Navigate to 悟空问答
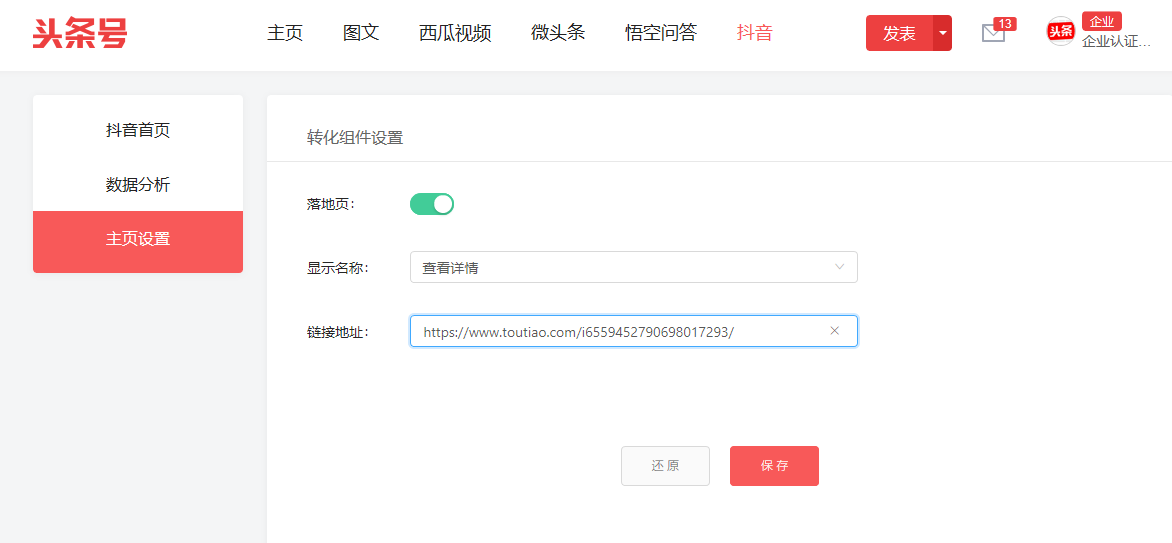1172x543 pixels. [x=661, y=33]
